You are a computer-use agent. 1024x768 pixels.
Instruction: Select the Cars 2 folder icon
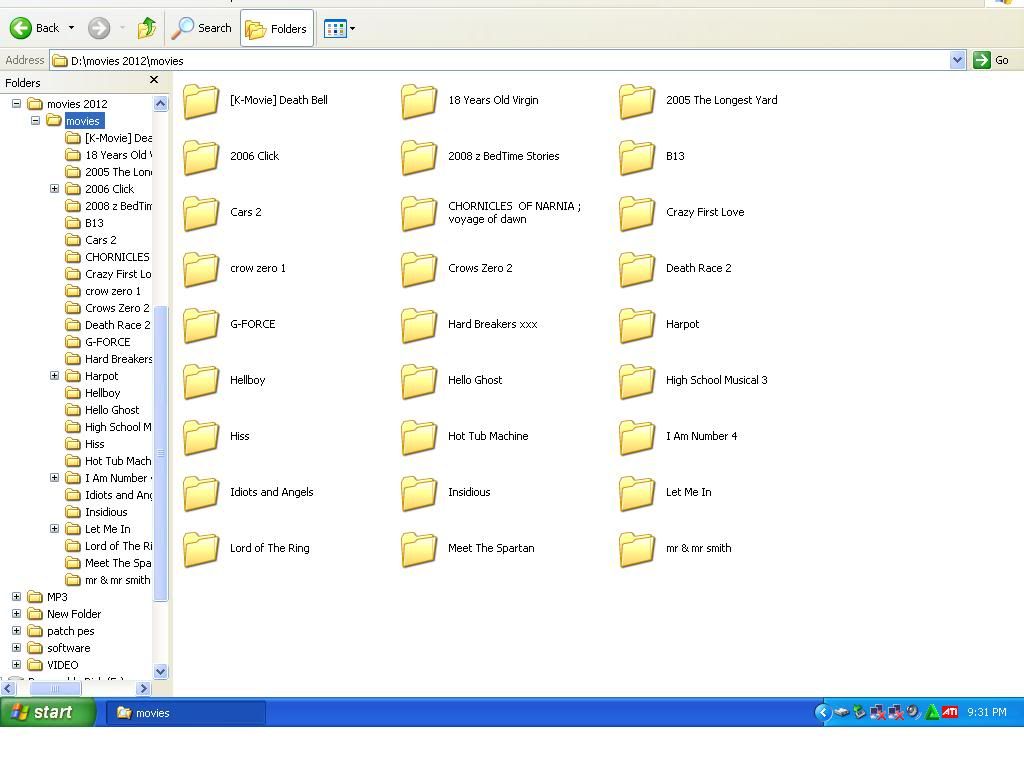[201, 214]
